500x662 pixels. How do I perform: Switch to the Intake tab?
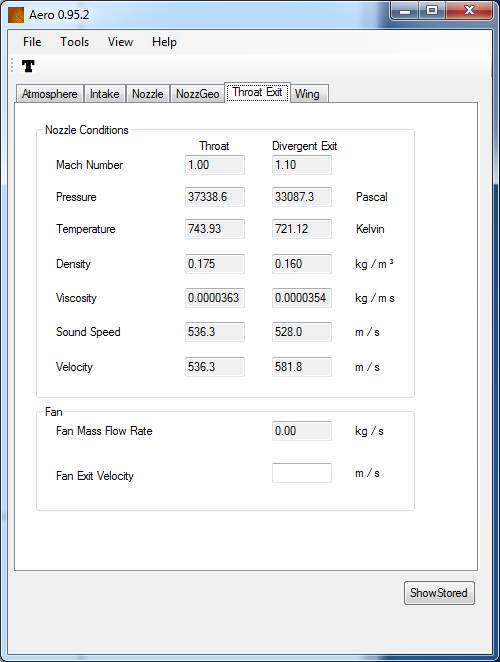pos(104,94)
